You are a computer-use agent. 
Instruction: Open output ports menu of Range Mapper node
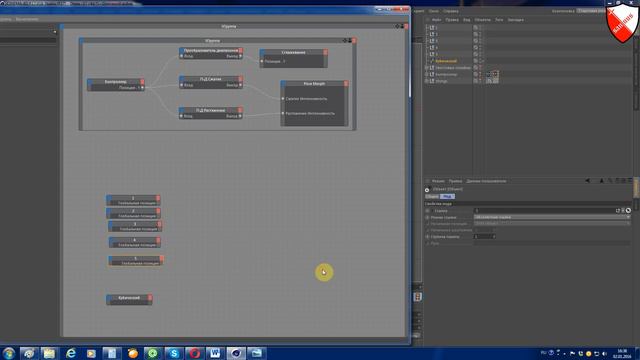click(x=240, y=51)
